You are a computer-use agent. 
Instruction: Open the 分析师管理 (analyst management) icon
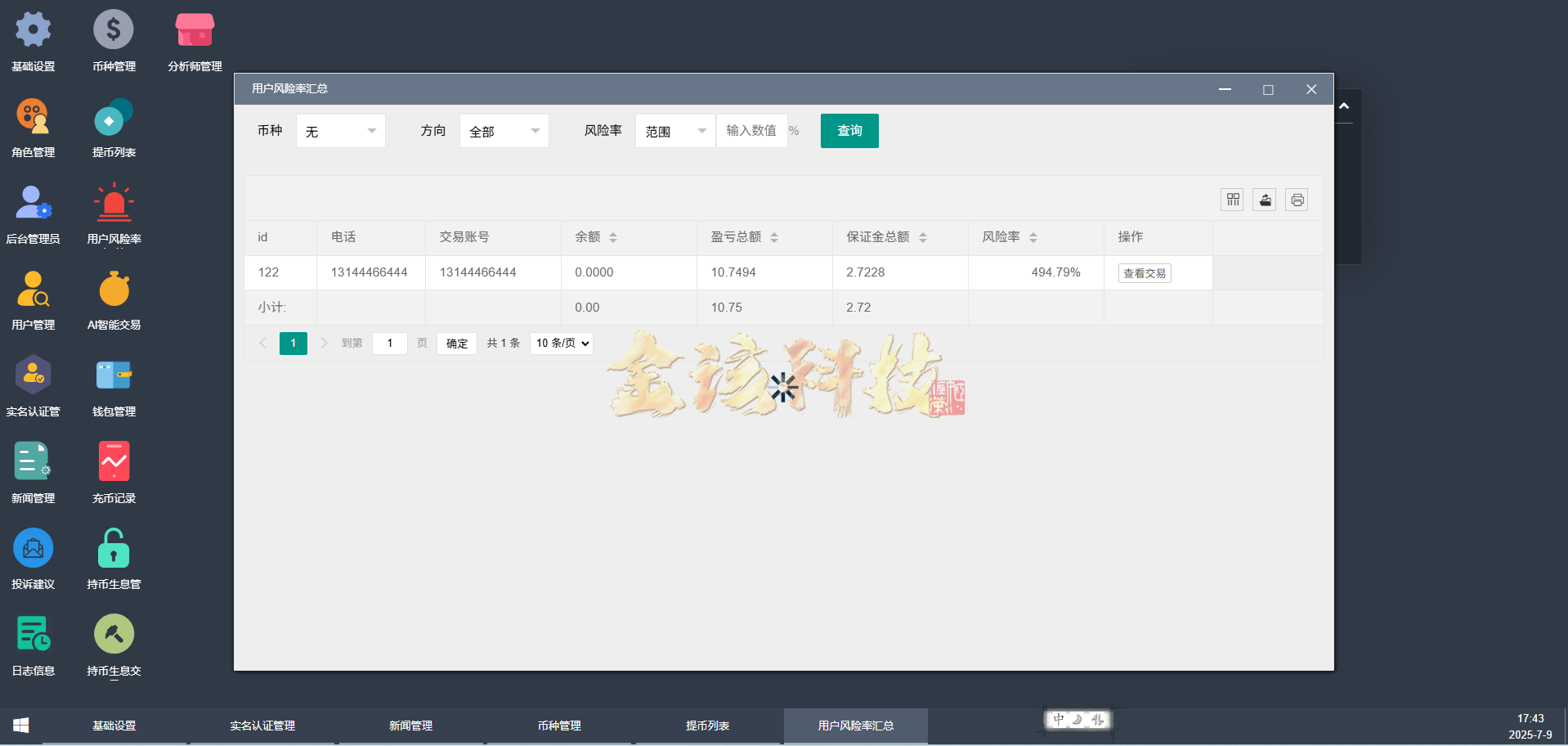(194, 39)
